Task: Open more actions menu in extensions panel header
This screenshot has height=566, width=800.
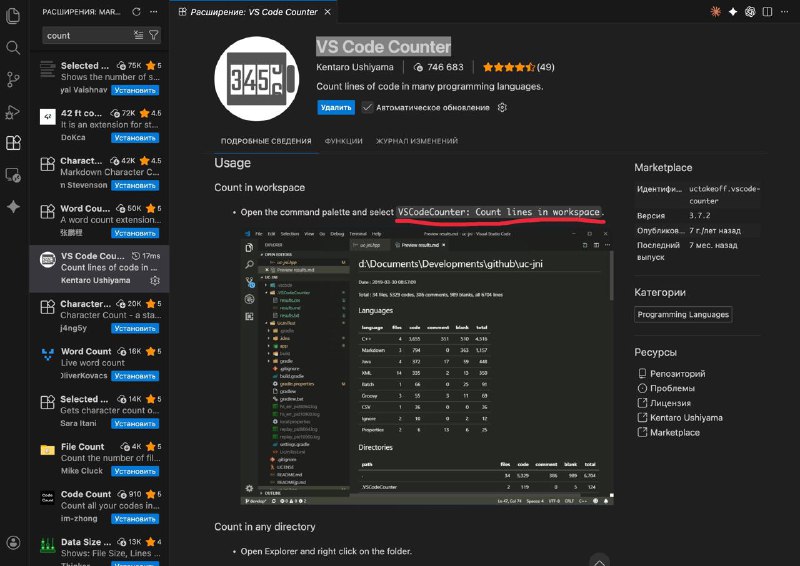Action: pyautogui.click(x=154, y=12)
